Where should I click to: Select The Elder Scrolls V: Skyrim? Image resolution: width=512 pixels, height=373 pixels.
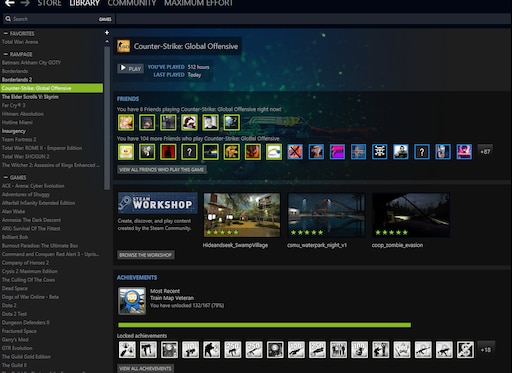pos(30,97)
